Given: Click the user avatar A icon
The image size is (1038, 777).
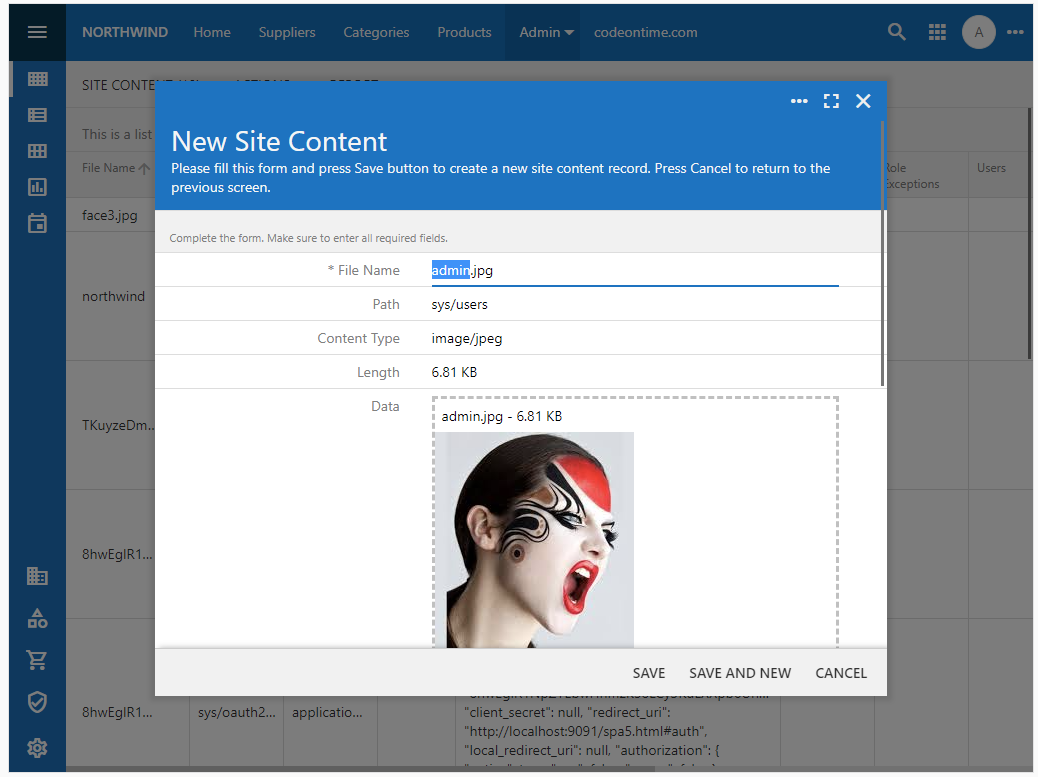Looking at the screenshot, I should pos(978,32).
